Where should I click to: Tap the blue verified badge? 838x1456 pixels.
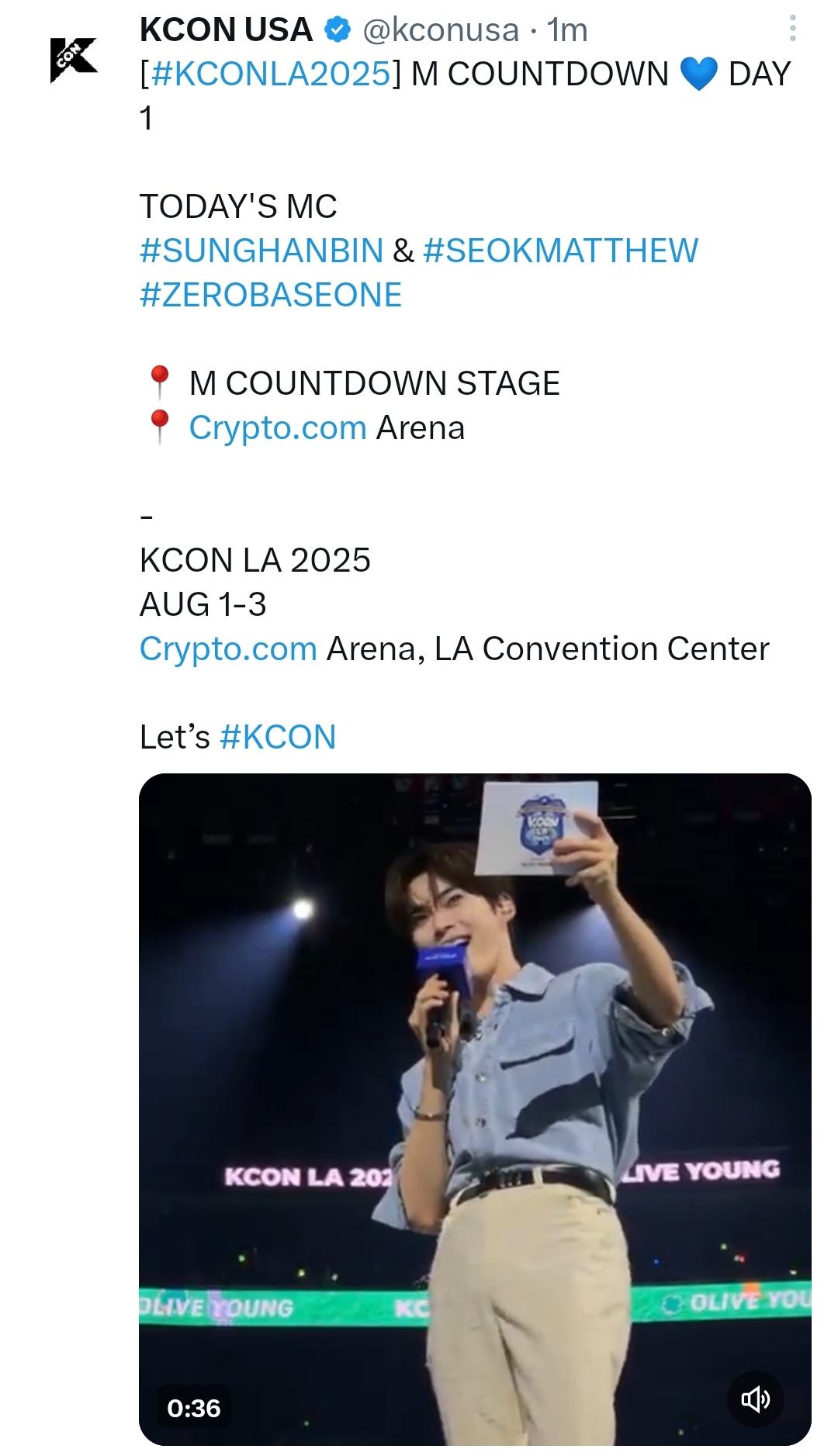click(337, 30)
